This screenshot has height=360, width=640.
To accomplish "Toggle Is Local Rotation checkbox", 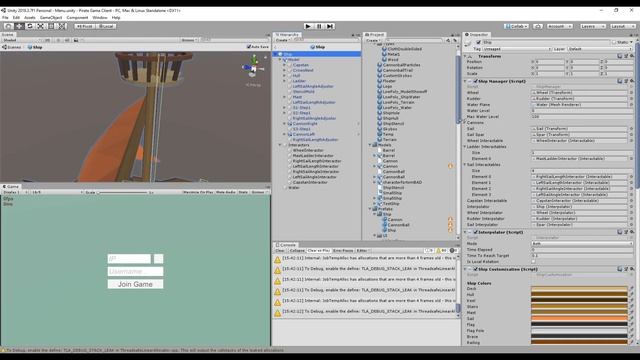I will (x=533, y=262).
